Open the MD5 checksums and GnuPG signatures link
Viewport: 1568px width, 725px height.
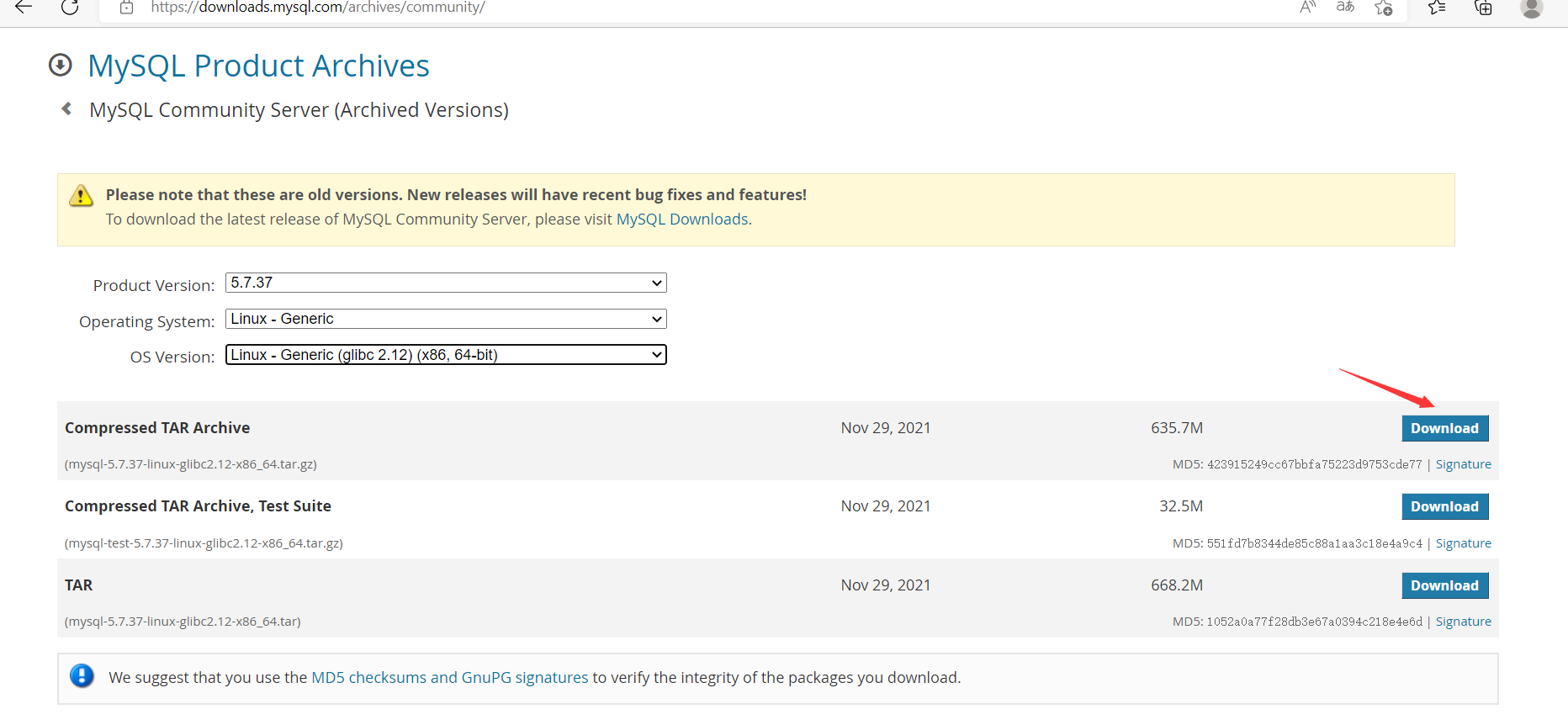pyautogui.click(x=449, y=678)
